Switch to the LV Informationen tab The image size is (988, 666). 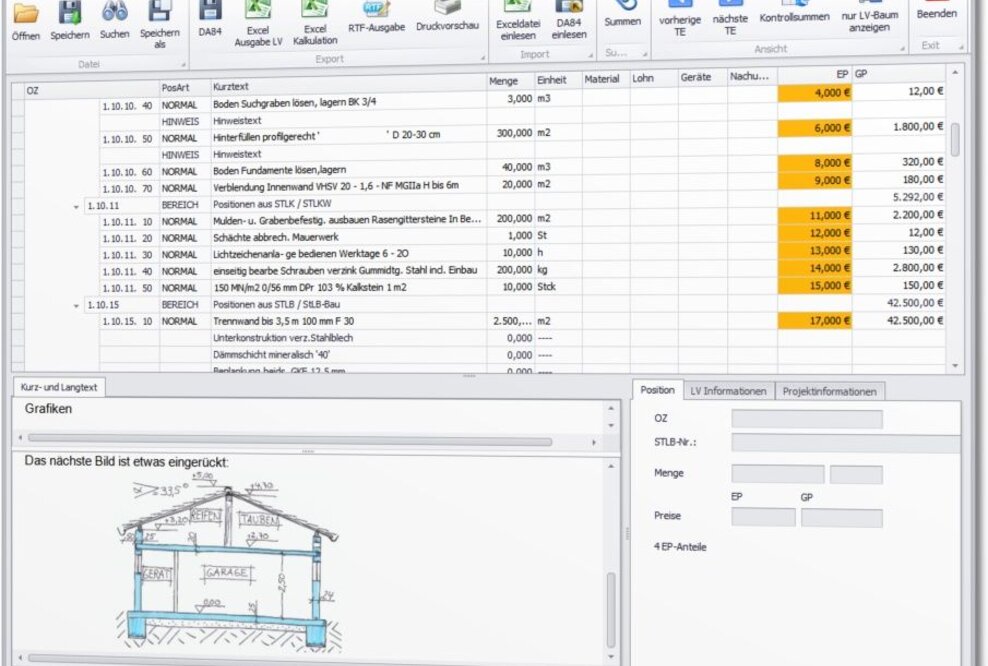click(x=728, y=391)
